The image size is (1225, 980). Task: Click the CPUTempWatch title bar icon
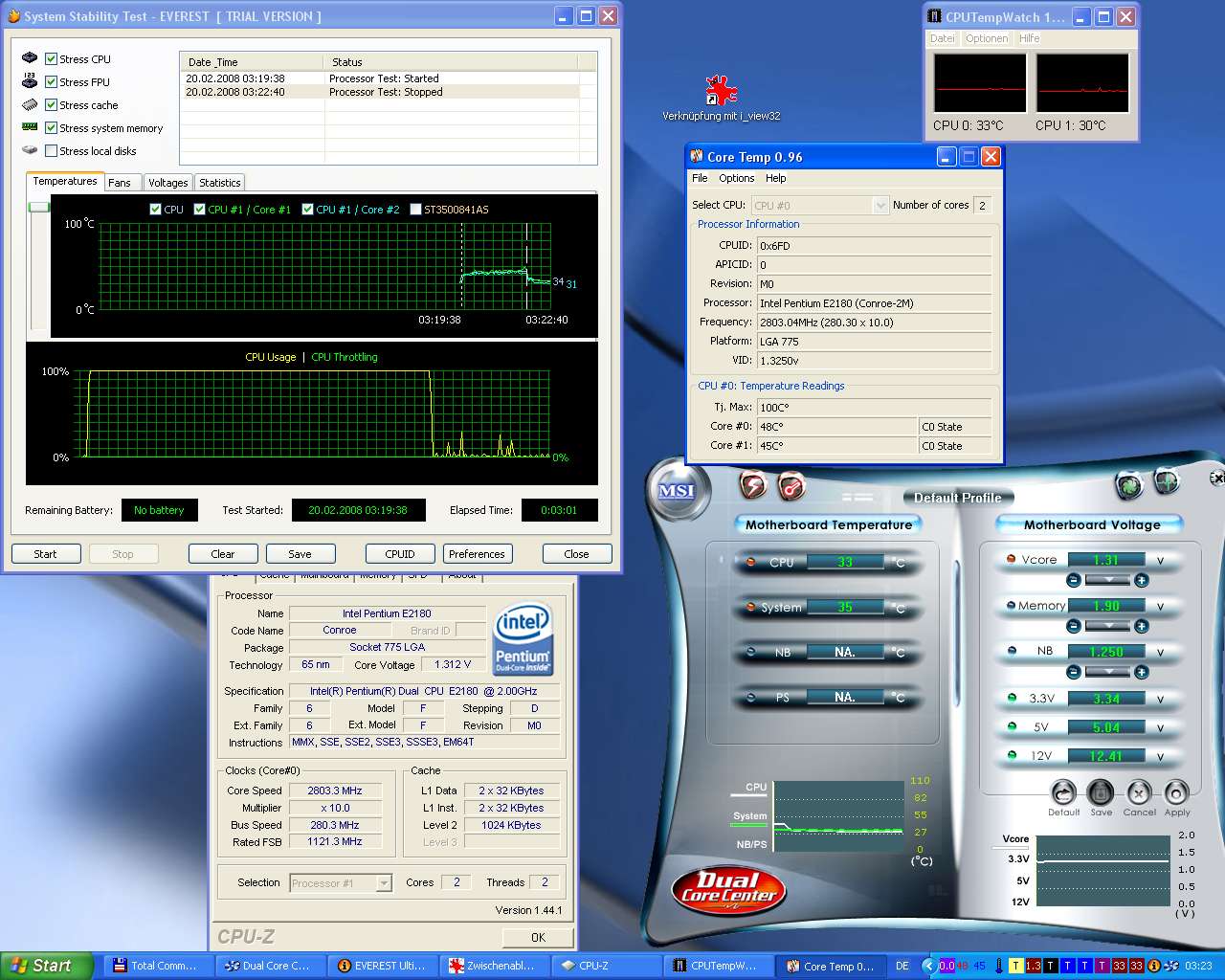click(934, 16)
